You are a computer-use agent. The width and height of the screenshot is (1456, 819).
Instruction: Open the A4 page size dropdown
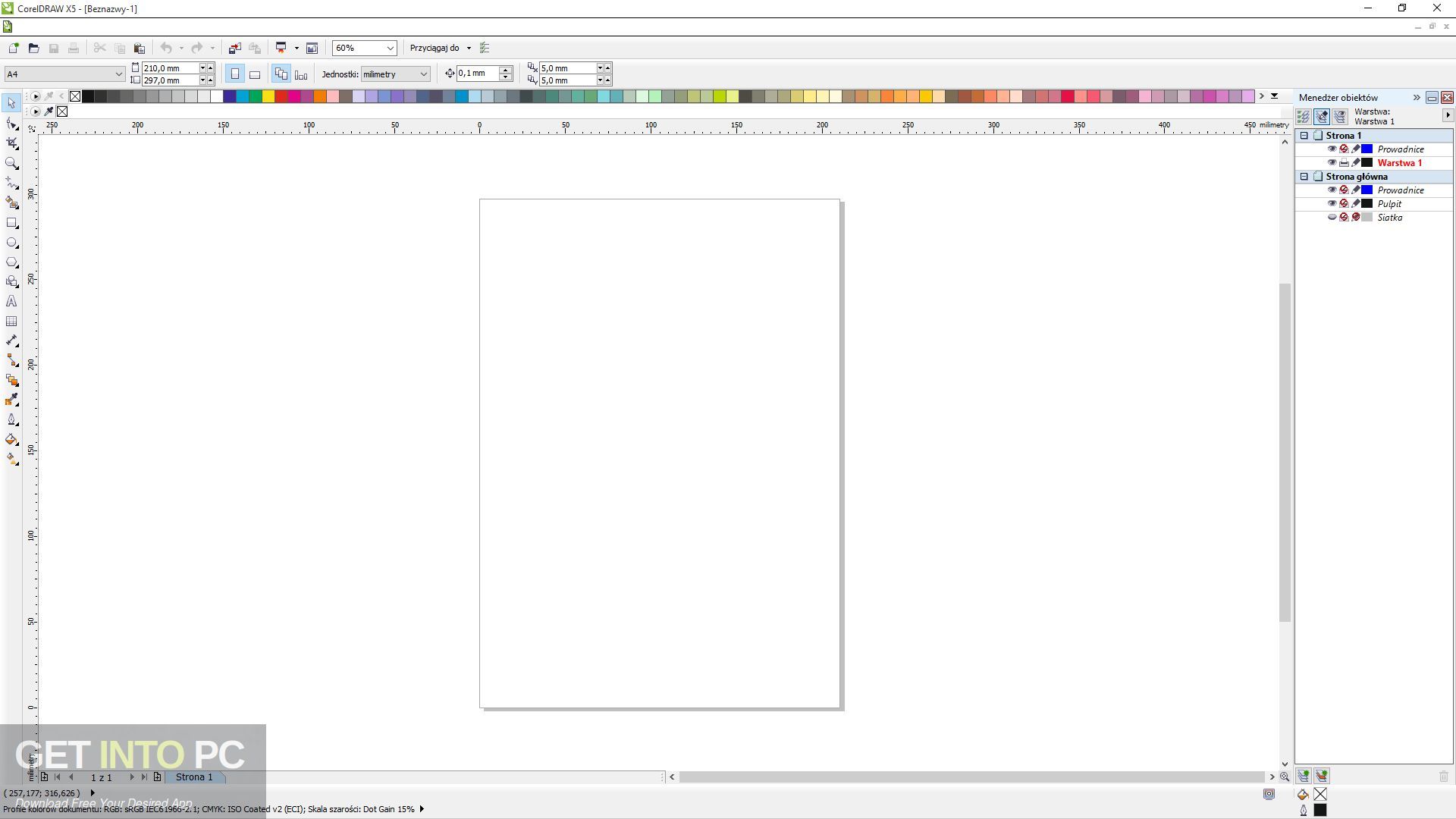(x=118, y=74)
